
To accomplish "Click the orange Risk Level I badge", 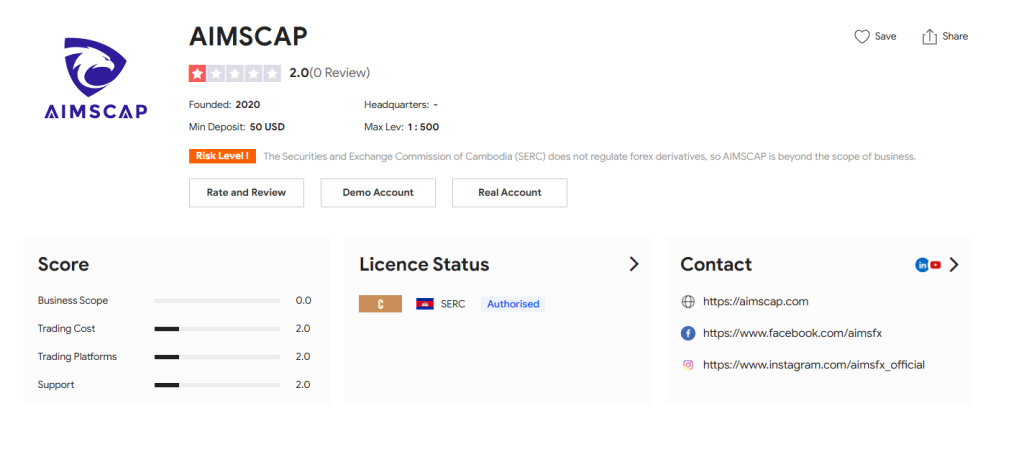I will [222, 157].
